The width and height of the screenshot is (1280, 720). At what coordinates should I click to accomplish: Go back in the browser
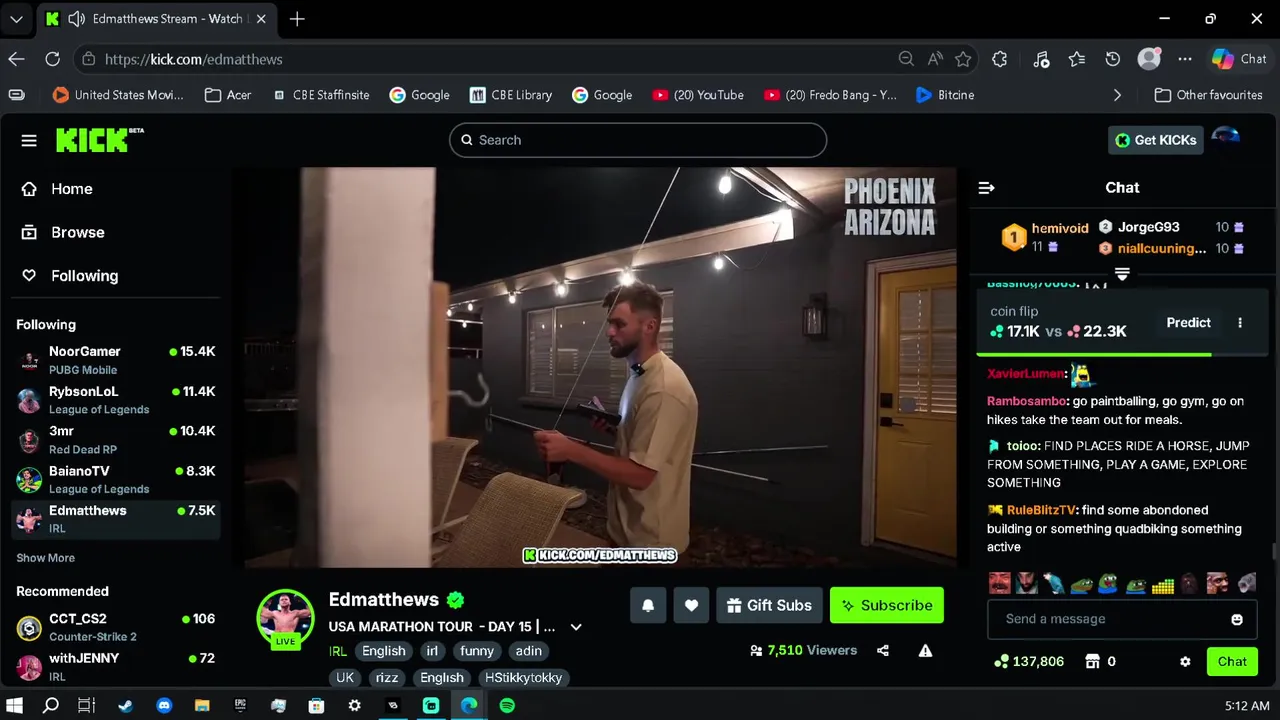pyautogui.click(x=16, y=59)
